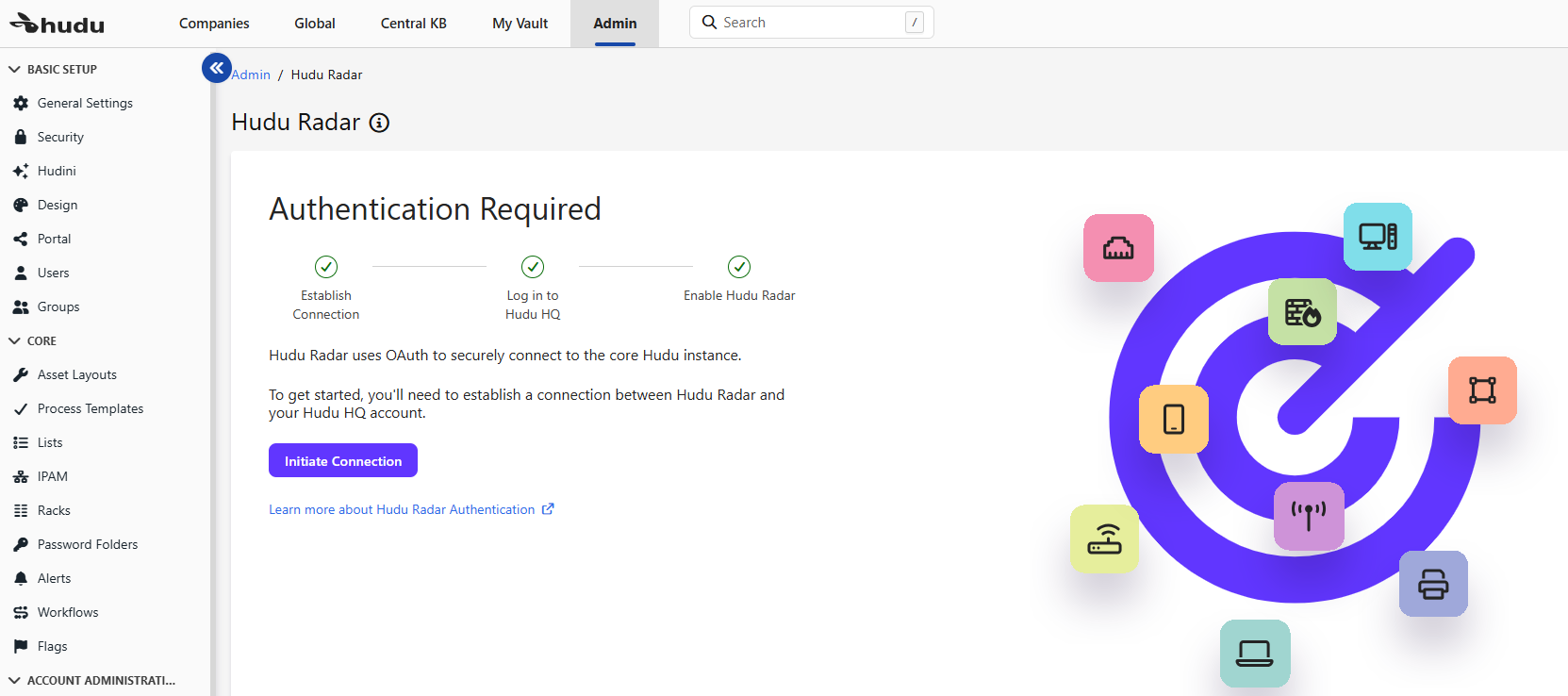Click the Enable Hudu Radar step checkmark
Screen dimensions: 1568x696
click(739, 267)
